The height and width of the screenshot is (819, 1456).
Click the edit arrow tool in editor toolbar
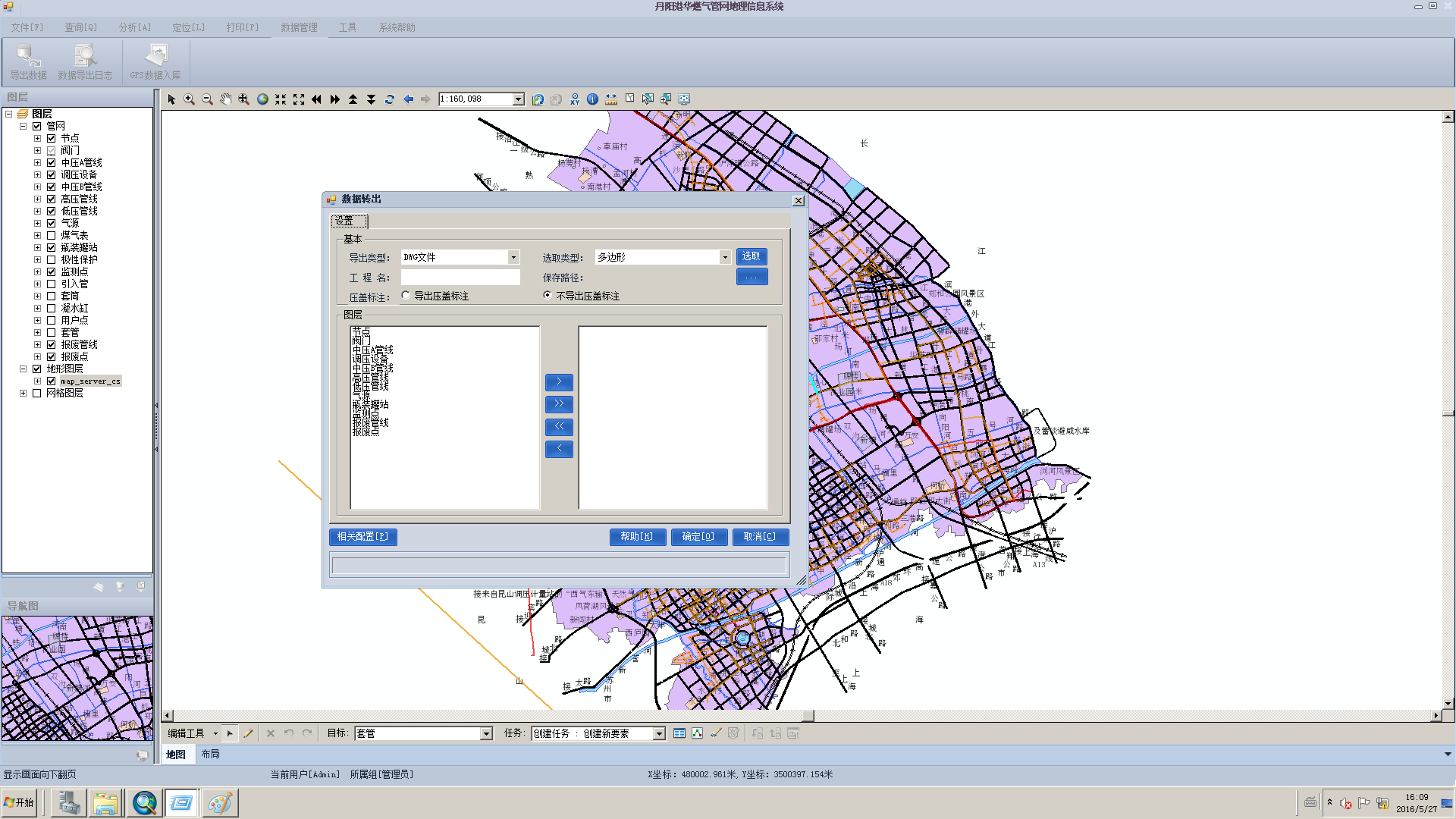point(230,733)
